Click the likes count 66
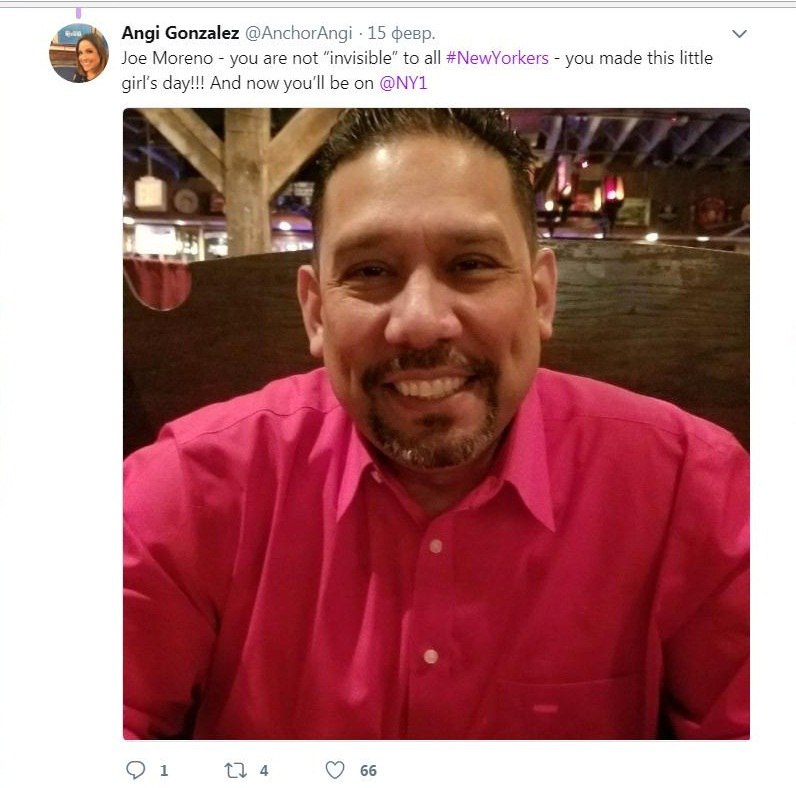The image size is (796, 788). 369,771
